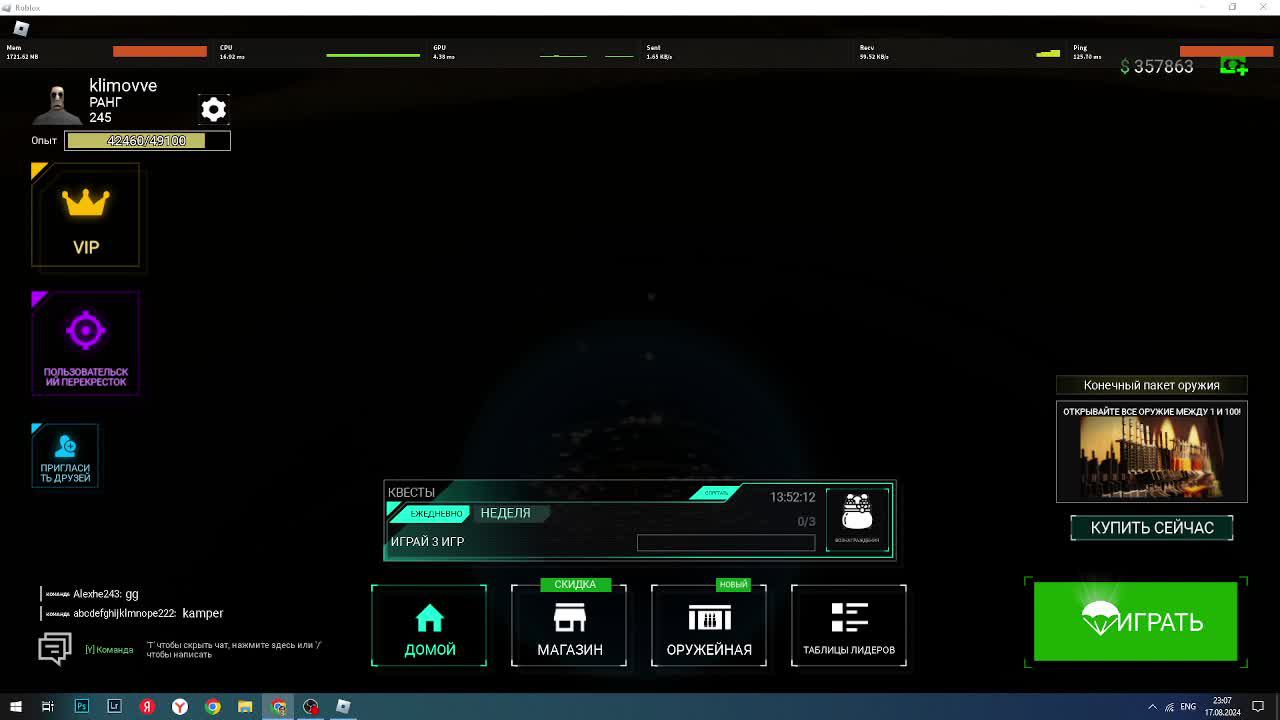The image size is (1280, 720).
Task: Open the Windows Start menu
Action: point(15,706)
